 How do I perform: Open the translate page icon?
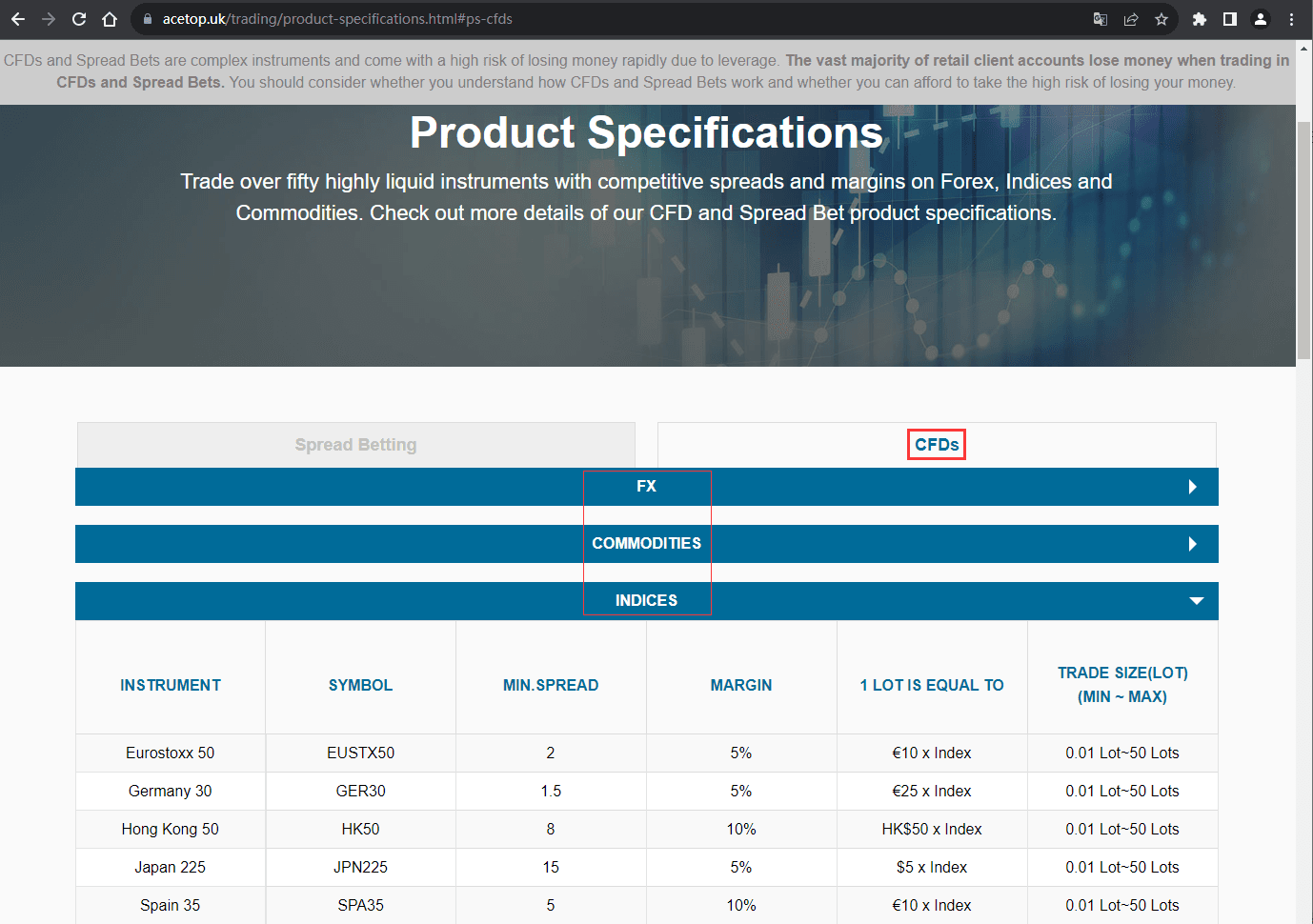(1101, 19)
